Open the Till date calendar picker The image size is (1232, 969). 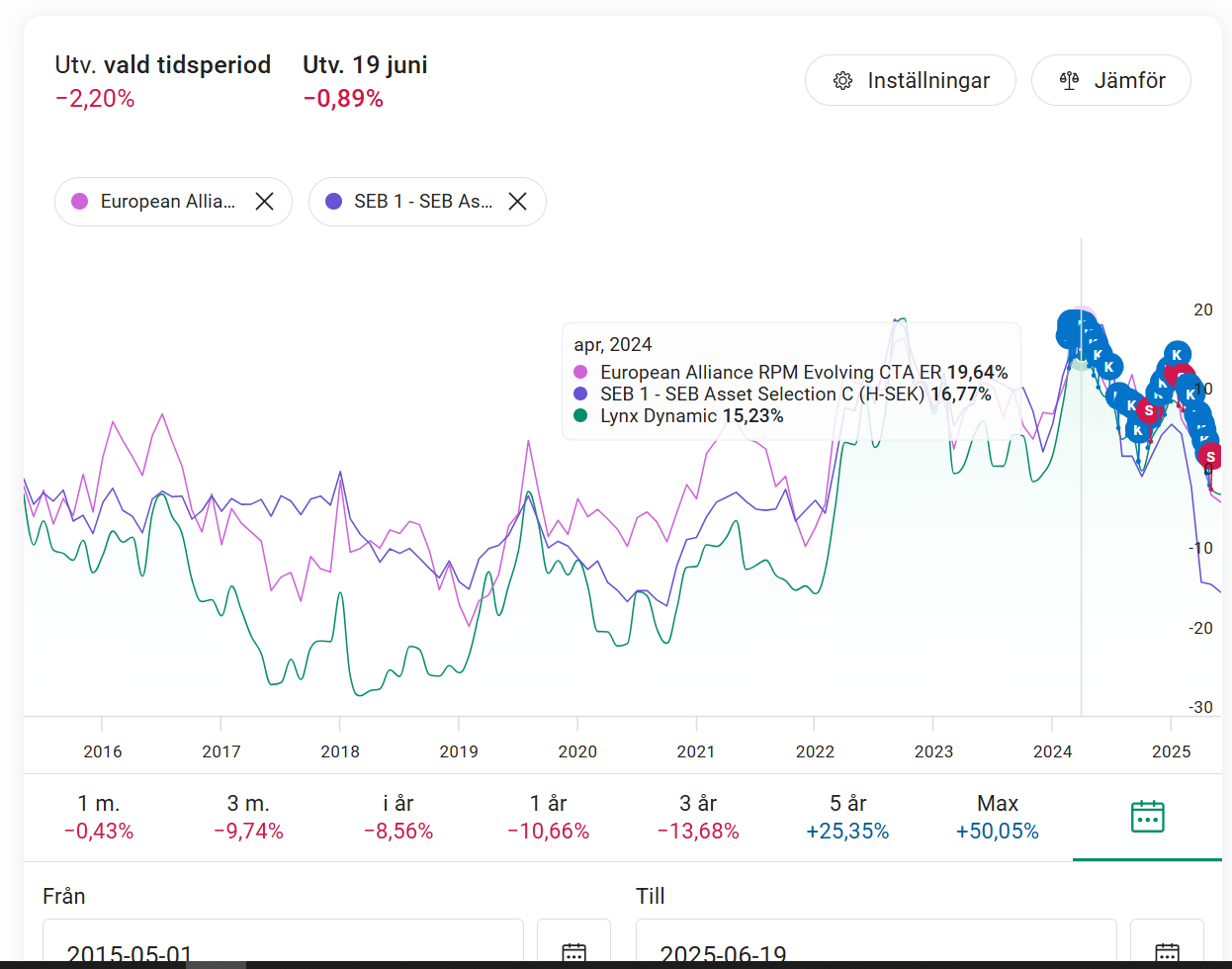[x=1167, y=951]
